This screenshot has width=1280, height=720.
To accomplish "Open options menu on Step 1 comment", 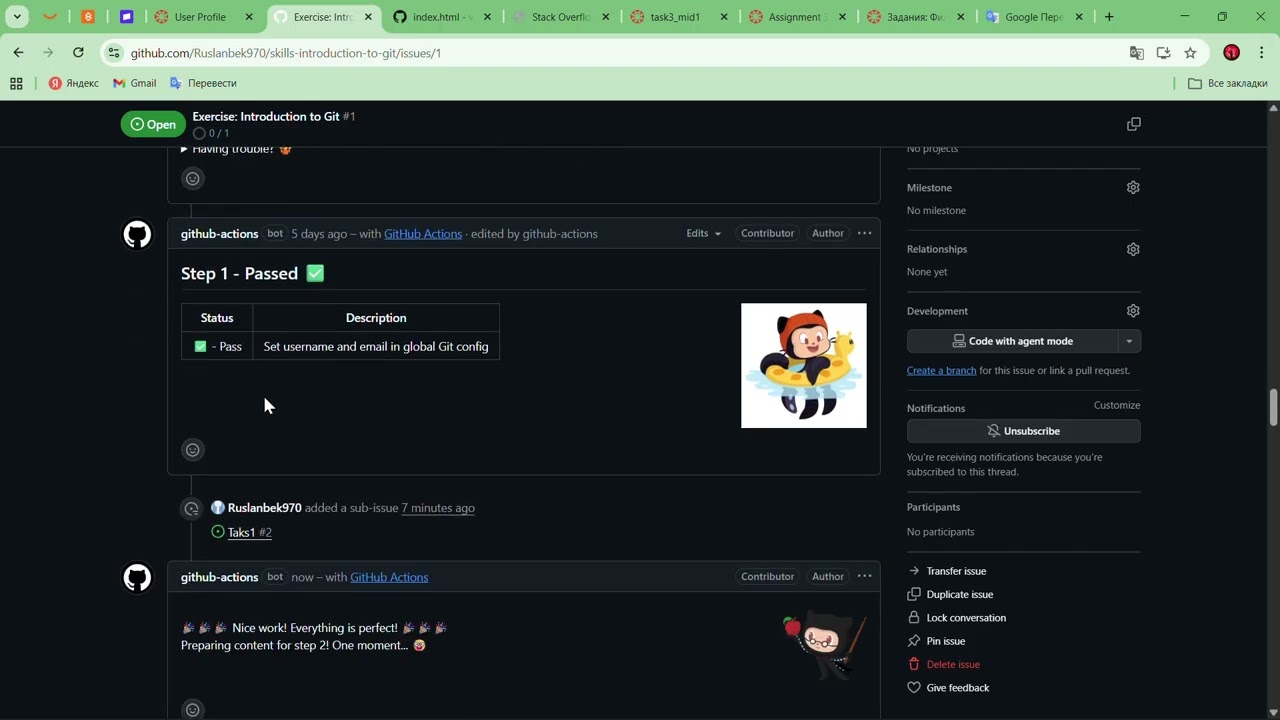I will point(864,233).
